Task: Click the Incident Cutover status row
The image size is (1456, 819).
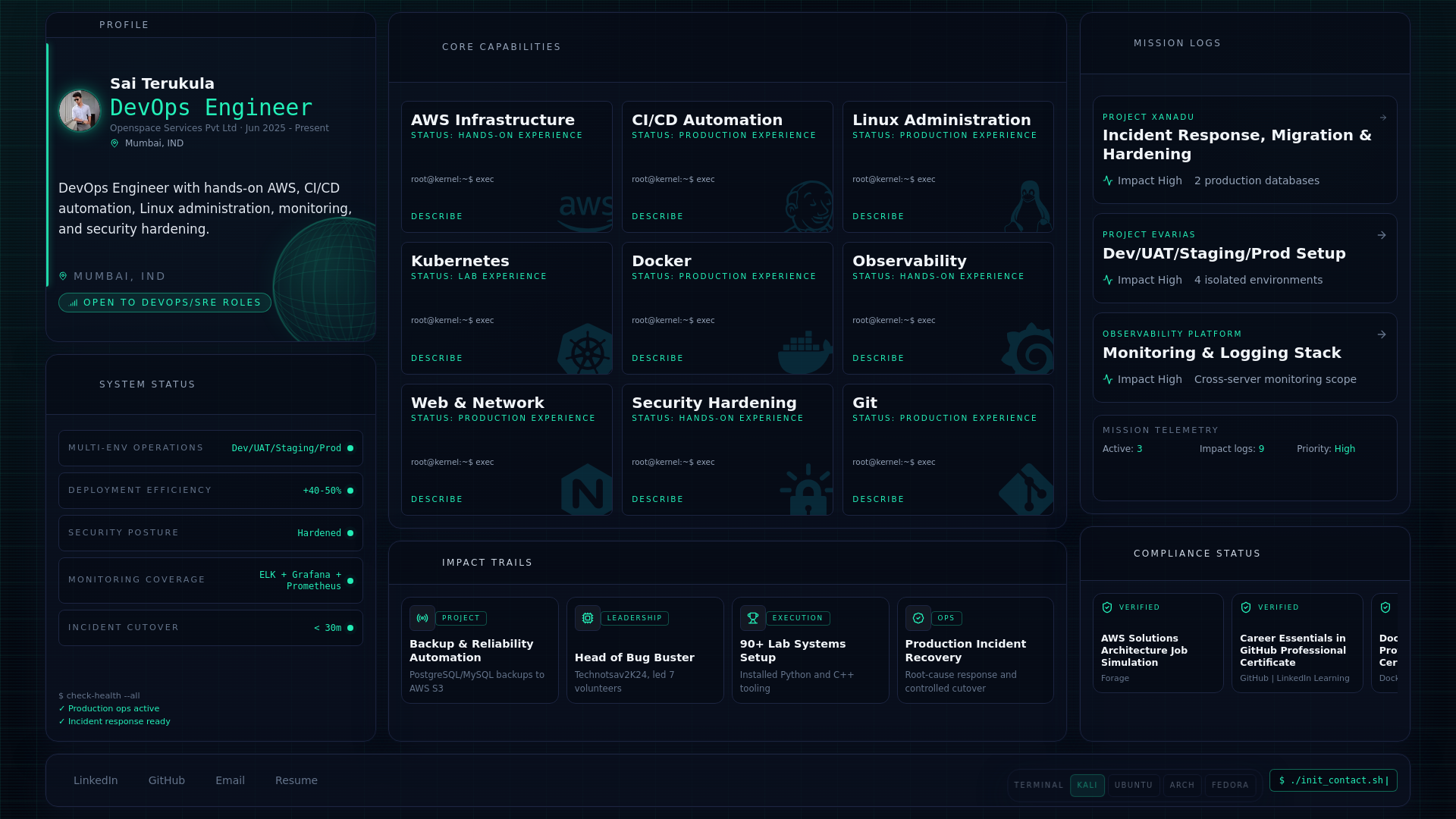Action: point(211,628)
